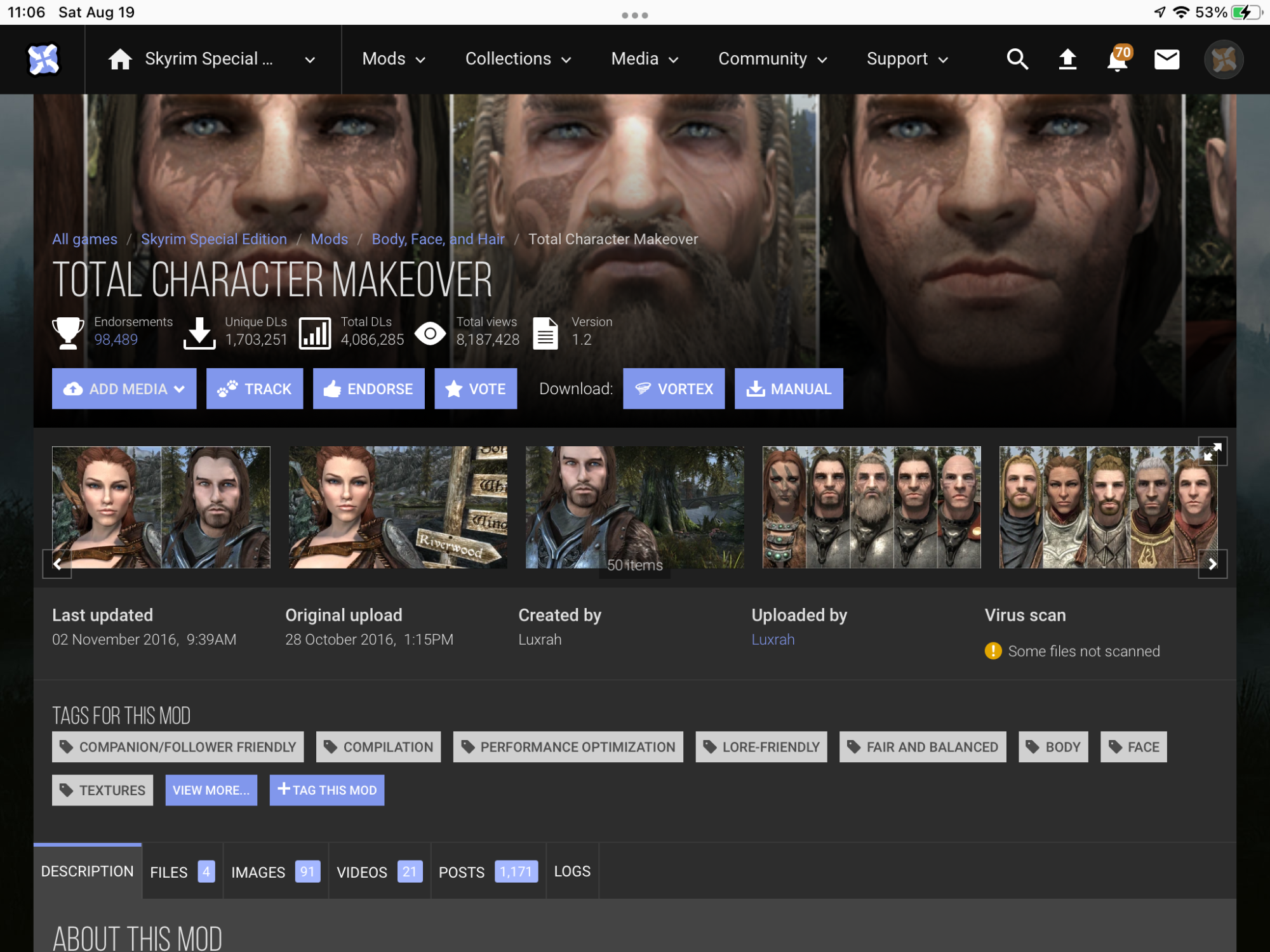
Task: Open the Mods dropdown menu
Action: pyautogui.click(x=394, y=59)
